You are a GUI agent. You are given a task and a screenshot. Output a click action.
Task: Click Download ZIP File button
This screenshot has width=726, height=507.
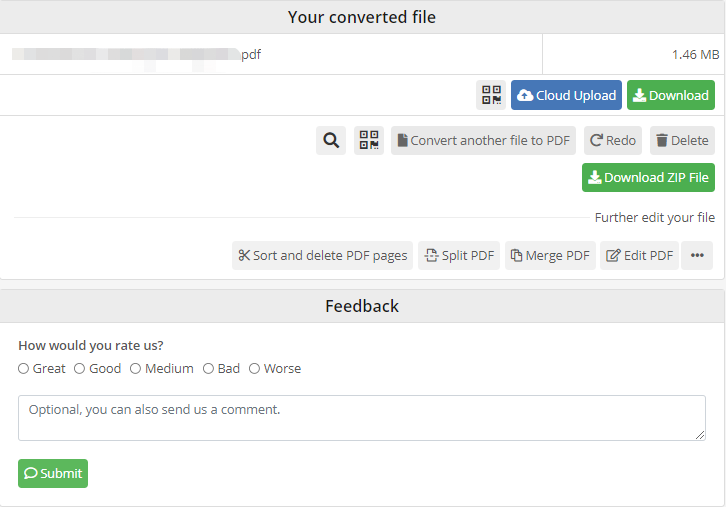point(648,177)
